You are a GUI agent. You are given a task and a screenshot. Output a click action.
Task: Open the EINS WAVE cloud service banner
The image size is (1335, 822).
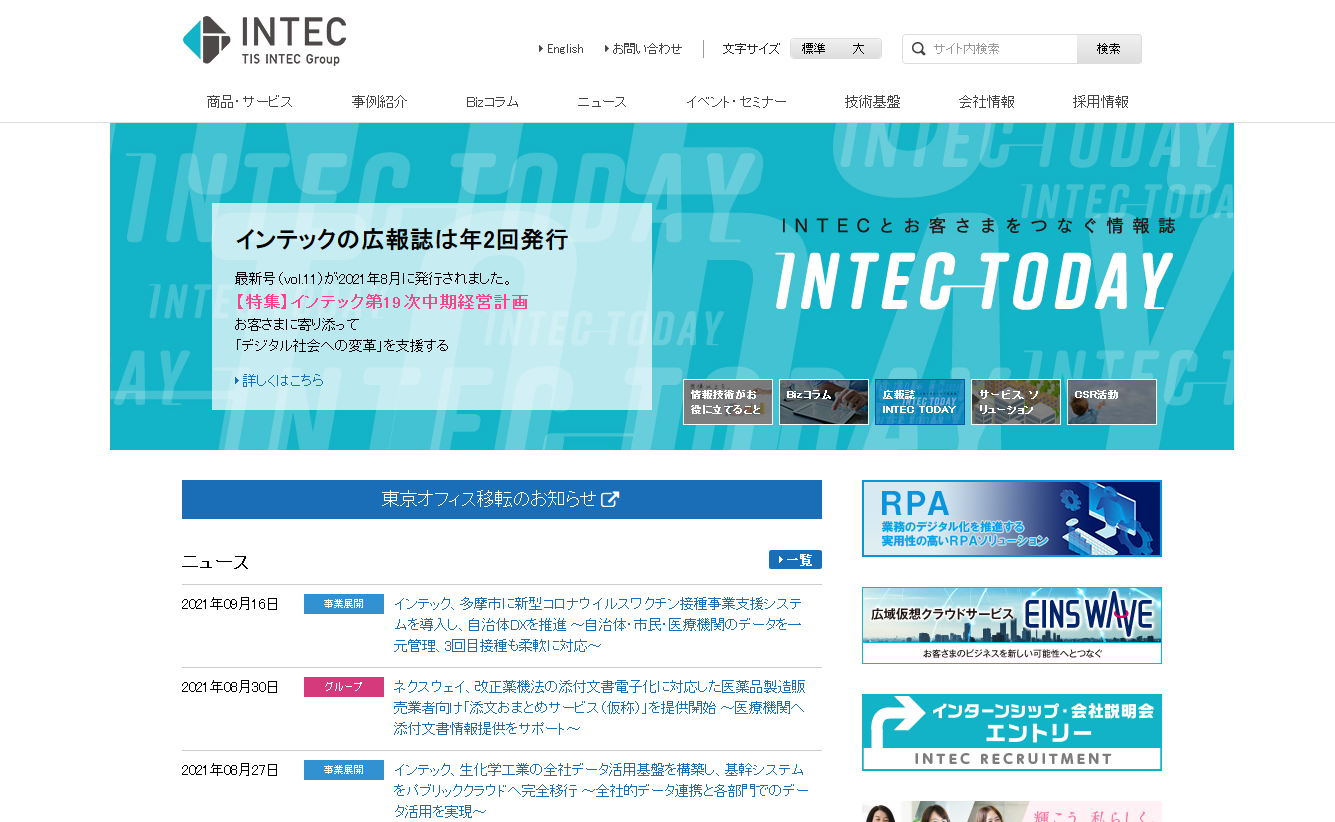coord(1011,625)
